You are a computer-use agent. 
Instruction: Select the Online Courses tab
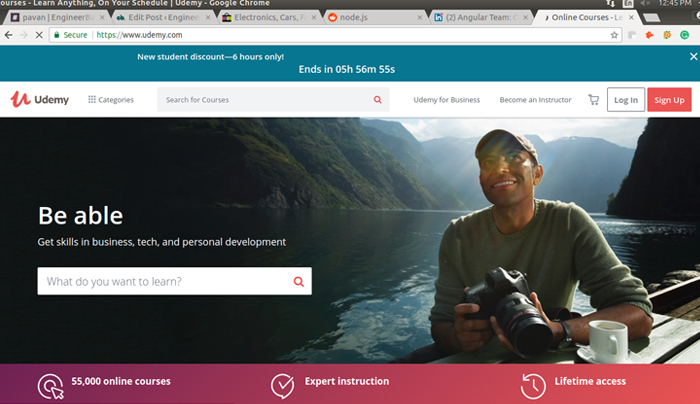(587, 17)
